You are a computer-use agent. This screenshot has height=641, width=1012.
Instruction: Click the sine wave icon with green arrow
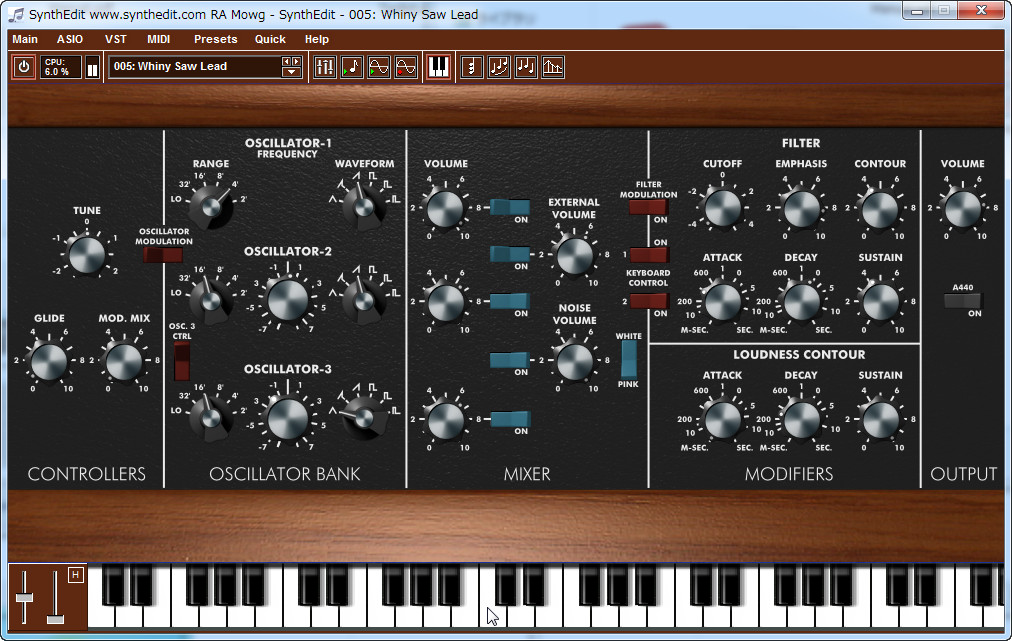[379, 66]
